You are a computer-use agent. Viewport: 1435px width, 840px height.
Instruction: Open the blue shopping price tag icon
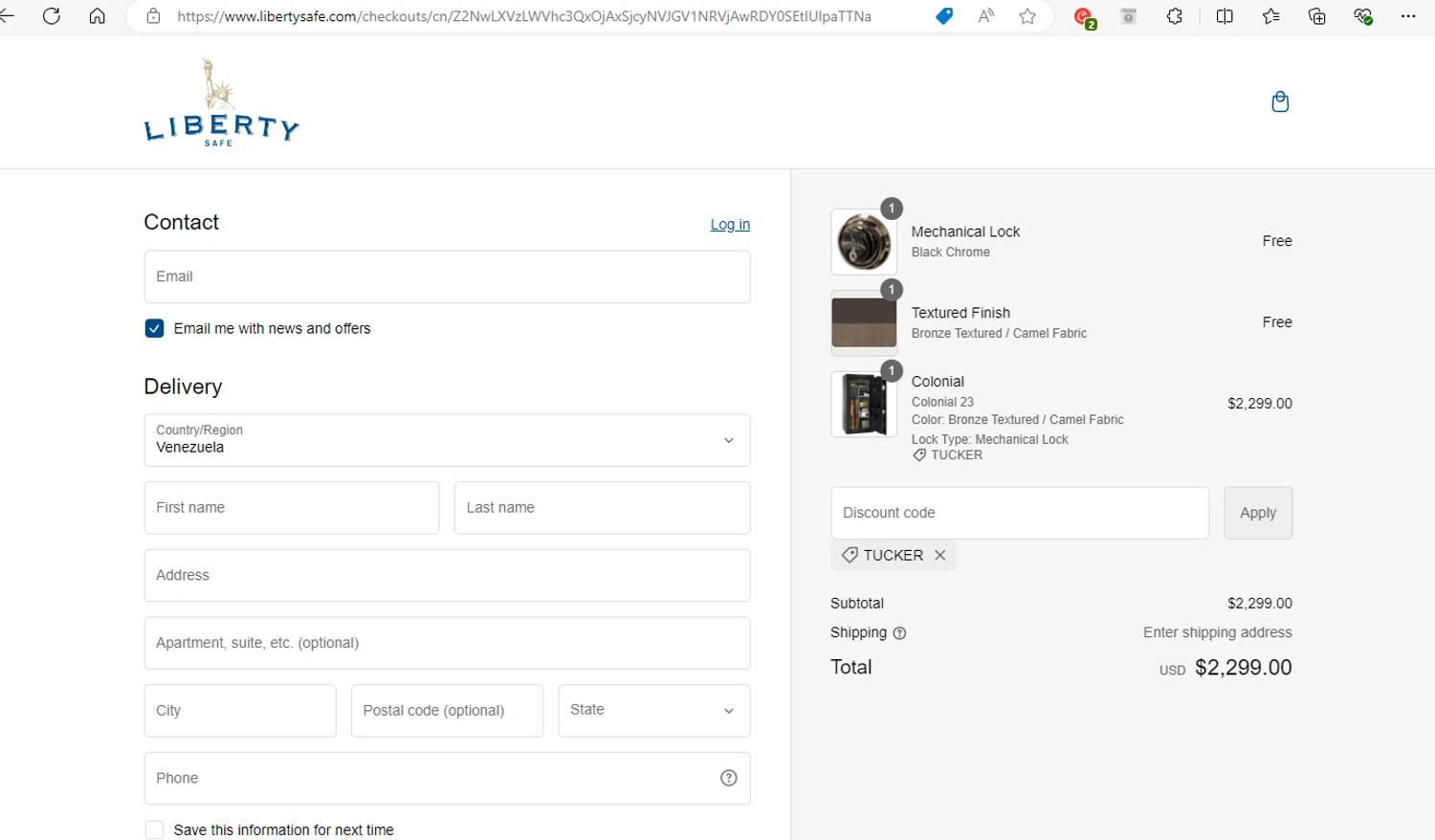click(x=944, y=16)
